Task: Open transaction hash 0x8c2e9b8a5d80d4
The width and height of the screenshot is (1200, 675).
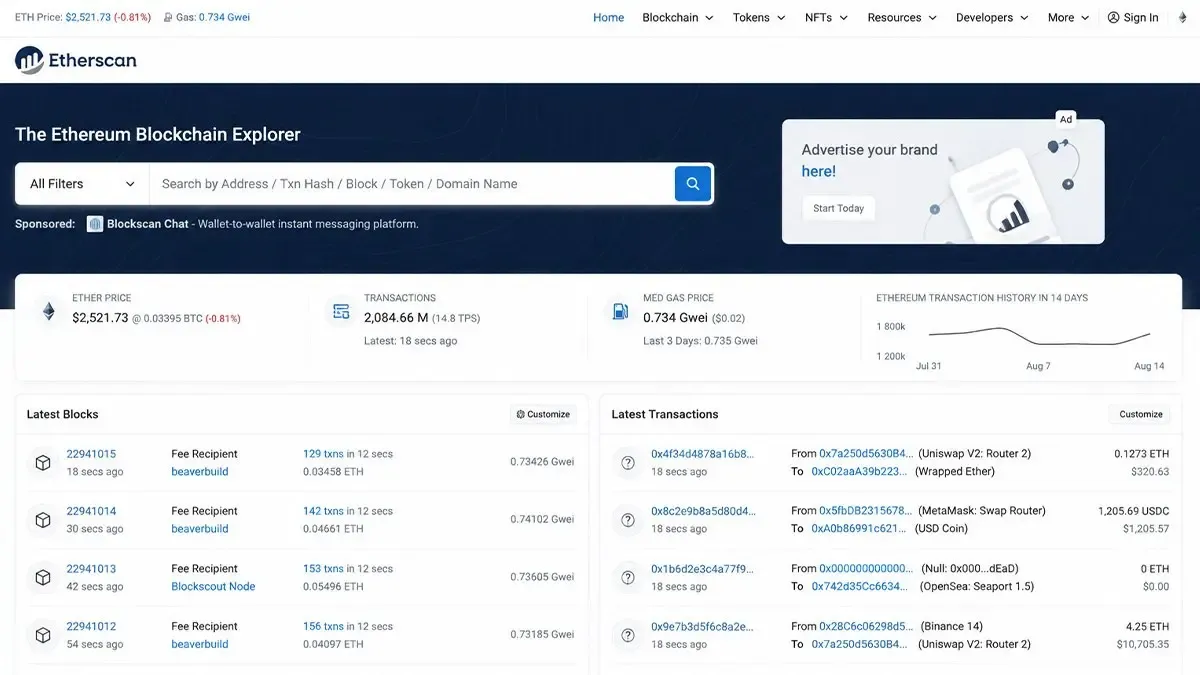Action: click(x=702, y=511)
